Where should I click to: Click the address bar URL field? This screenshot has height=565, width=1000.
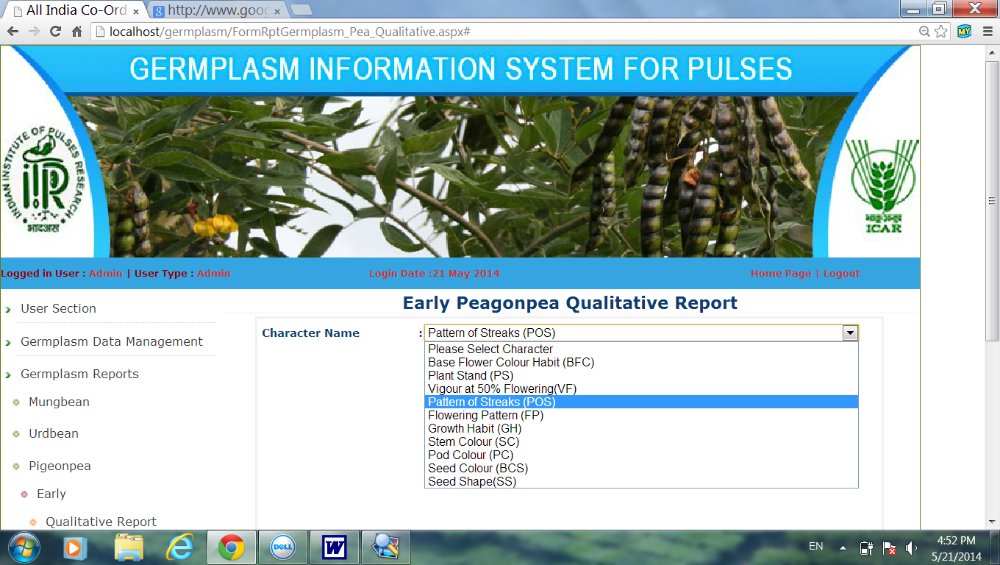pos(504,31)
